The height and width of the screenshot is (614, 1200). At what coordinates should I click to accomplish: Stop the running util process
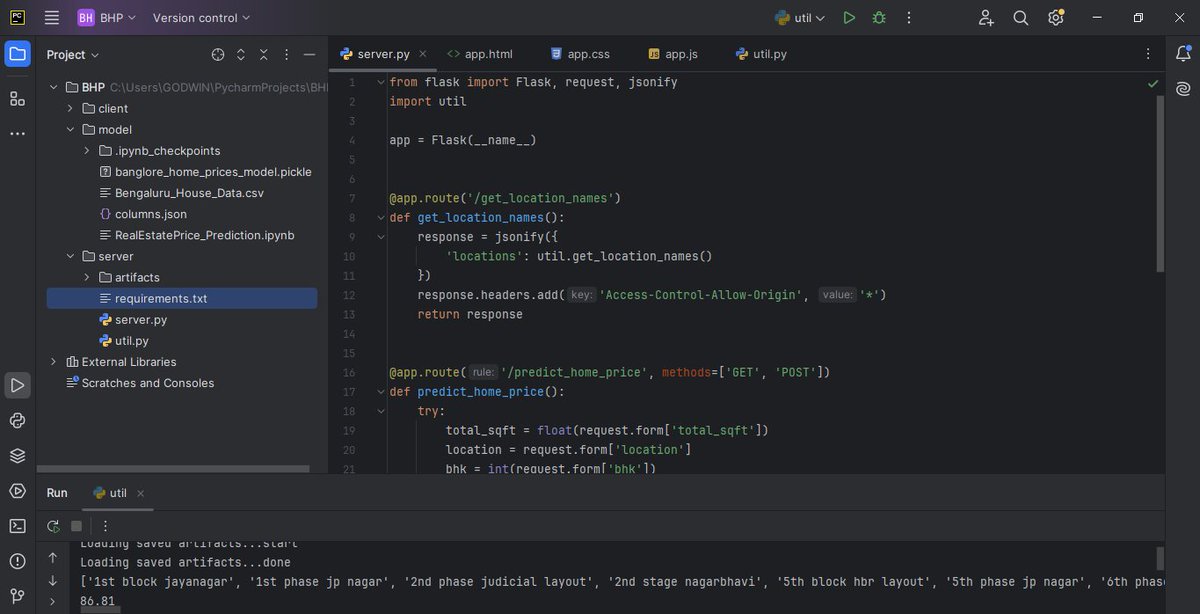click(x=76, y=525)
